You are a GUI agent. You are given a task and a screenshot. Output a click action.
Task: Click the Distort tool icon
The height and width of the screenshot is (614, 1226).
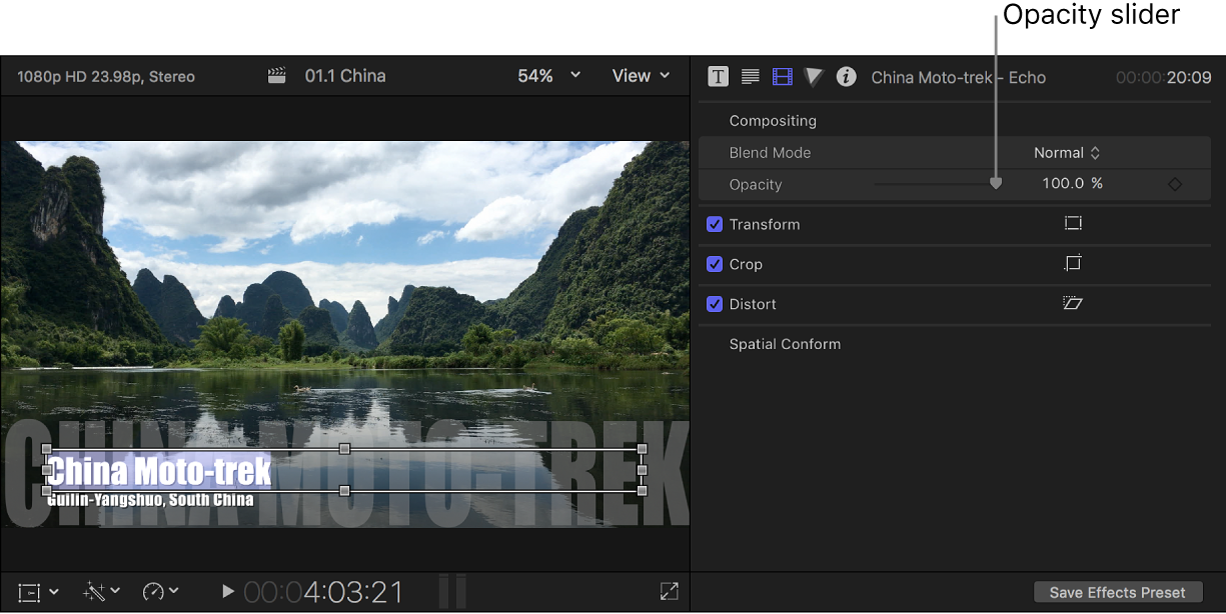(x=1073, y=303)
